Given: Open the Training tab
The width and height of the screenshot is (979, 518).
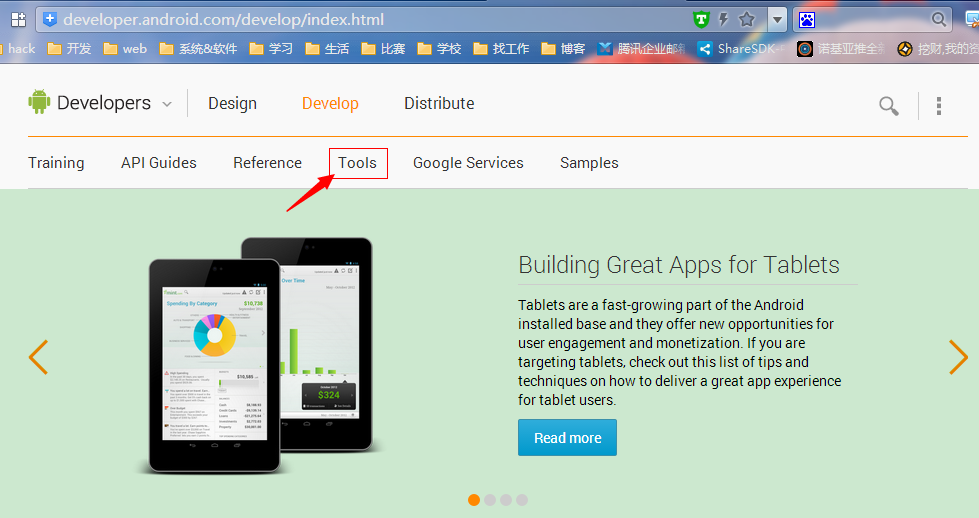Looking at the screenshot, I should pyautogui.click(x=56, y=163).
